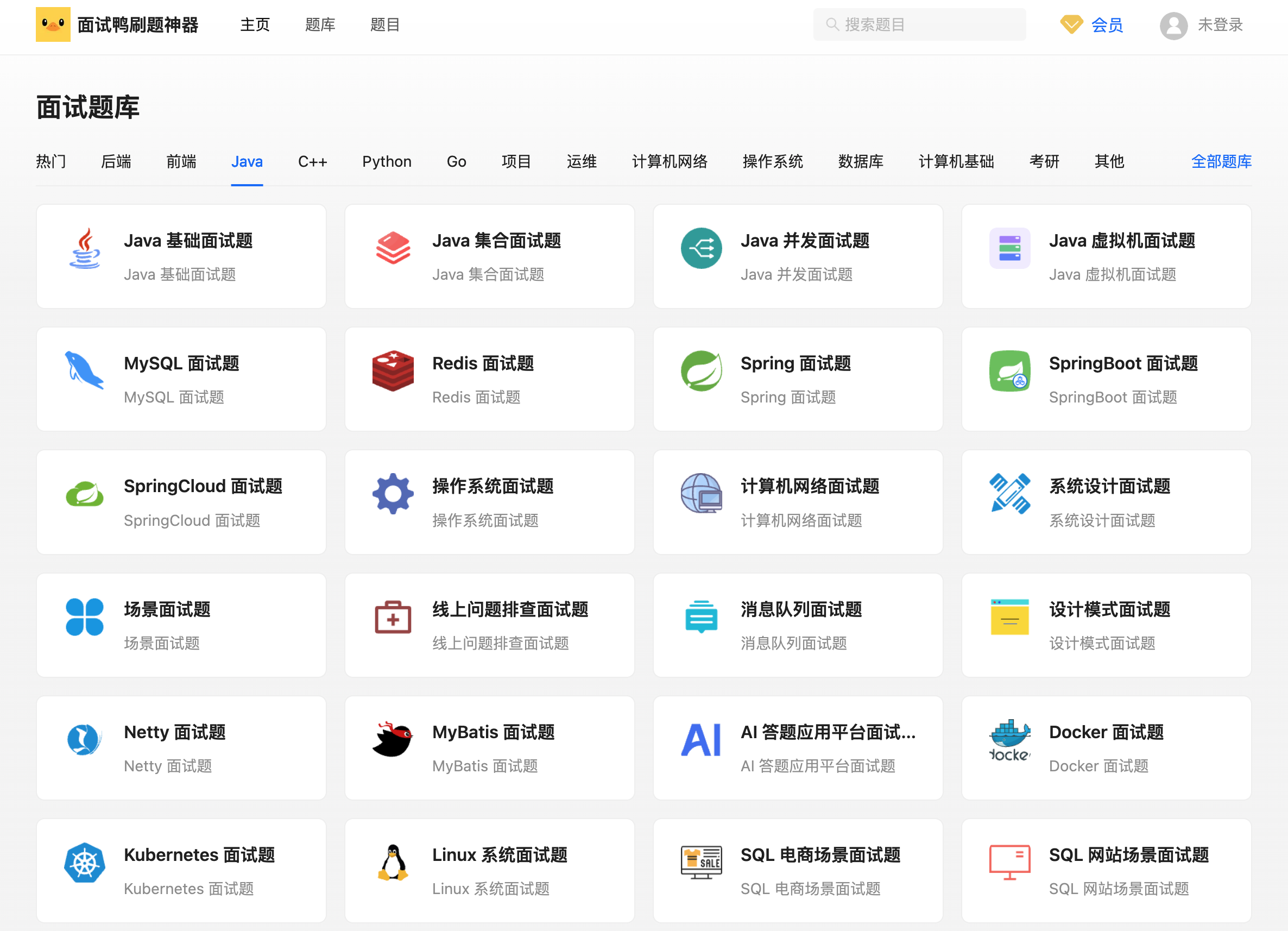The image size is (1288, 931).
Task: Switch to the C++ tab
Action: (x=313, y=161)
